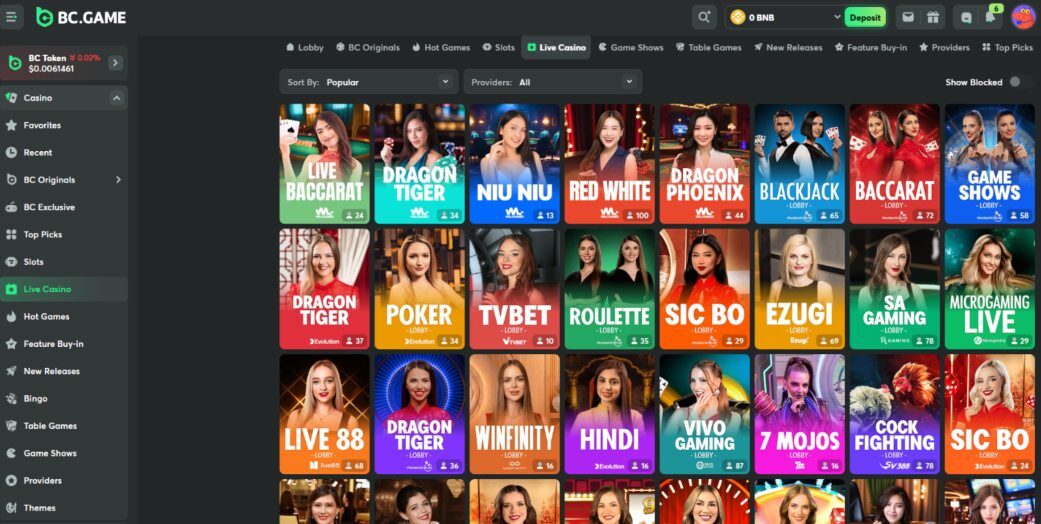Open the search icon in header
Viewport: 1041px width, 524px height.
point(704,17)
